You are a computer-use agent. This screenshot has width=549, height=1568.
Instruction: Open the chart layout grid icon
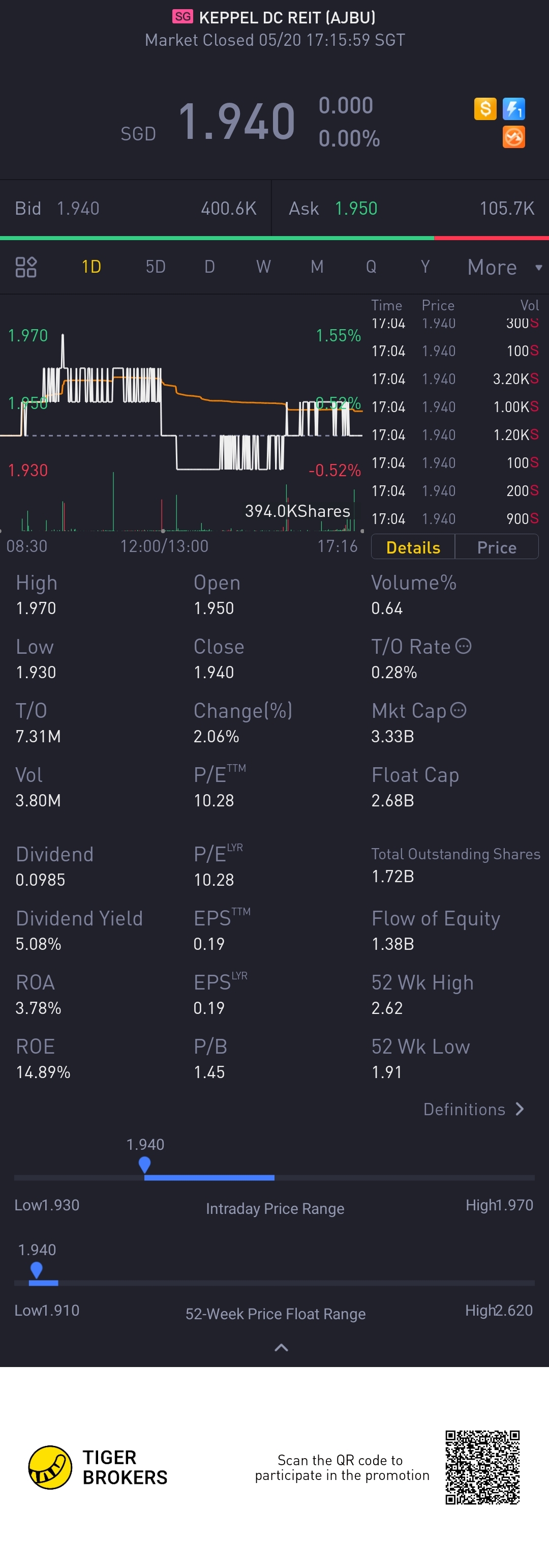[26, 267]
